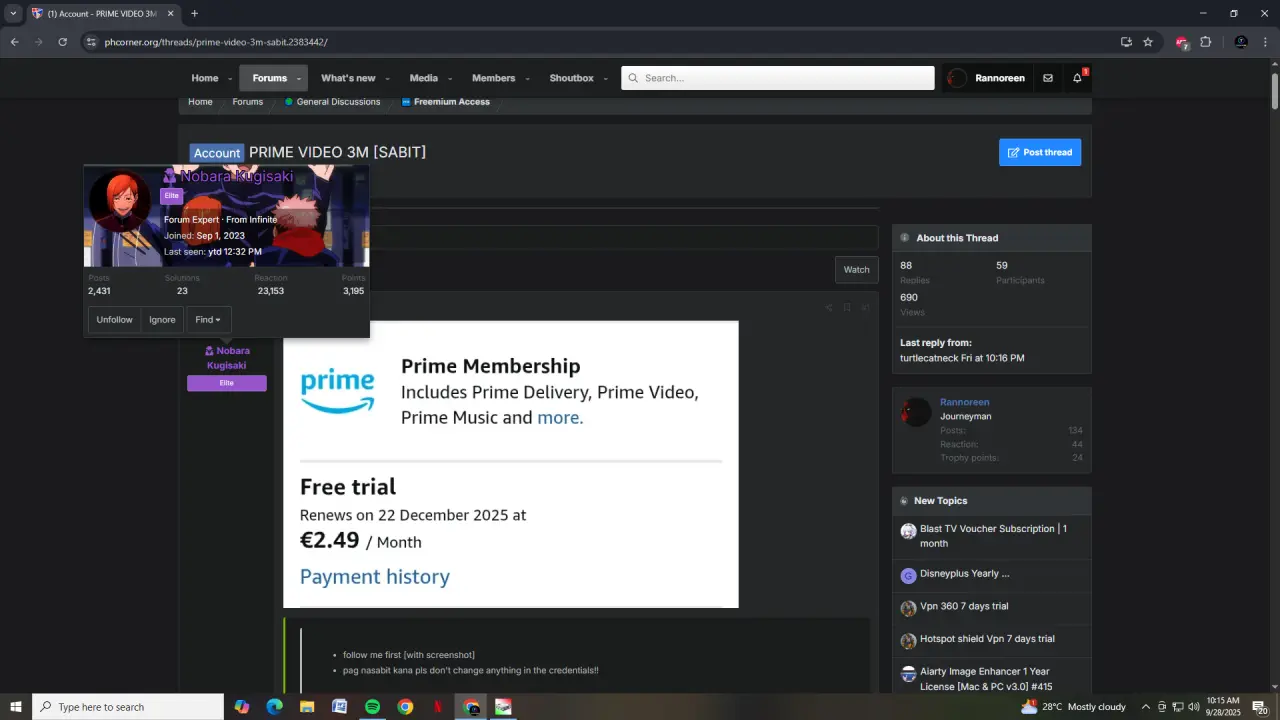Open the Shoutbox nav item

click(571, 78)
